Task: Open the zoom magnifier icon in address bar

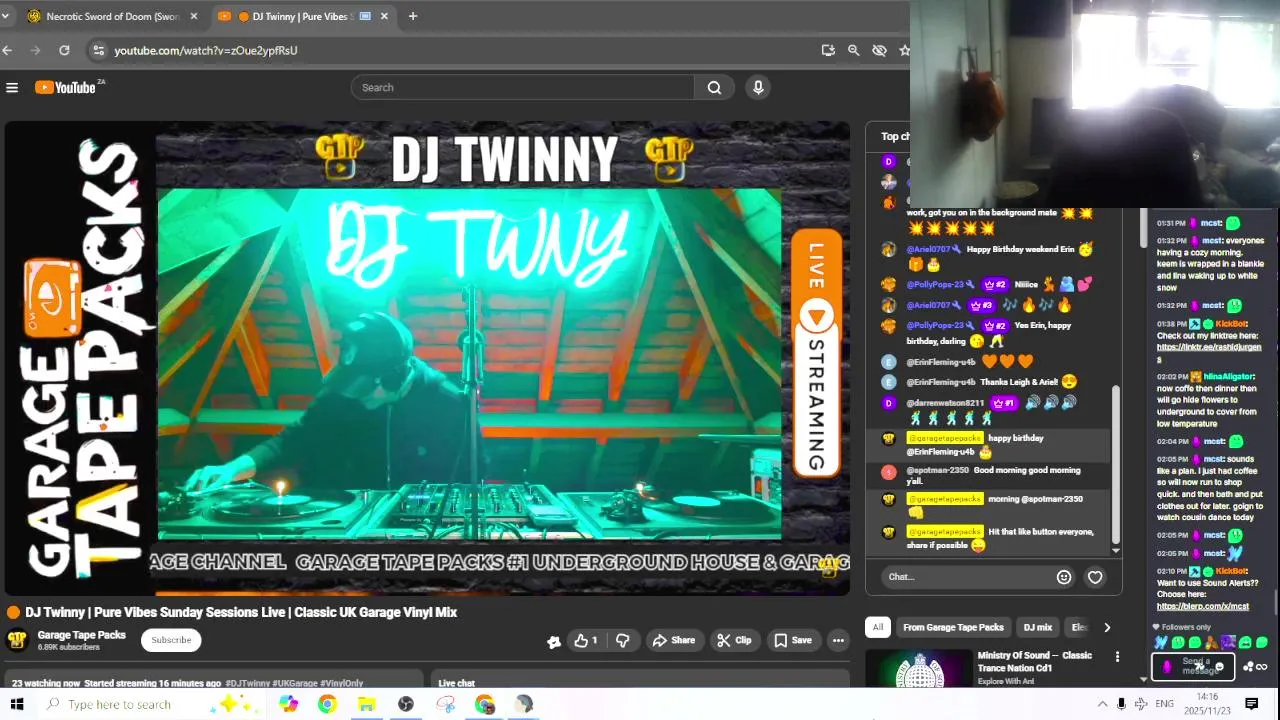Action: pos(853,50)
